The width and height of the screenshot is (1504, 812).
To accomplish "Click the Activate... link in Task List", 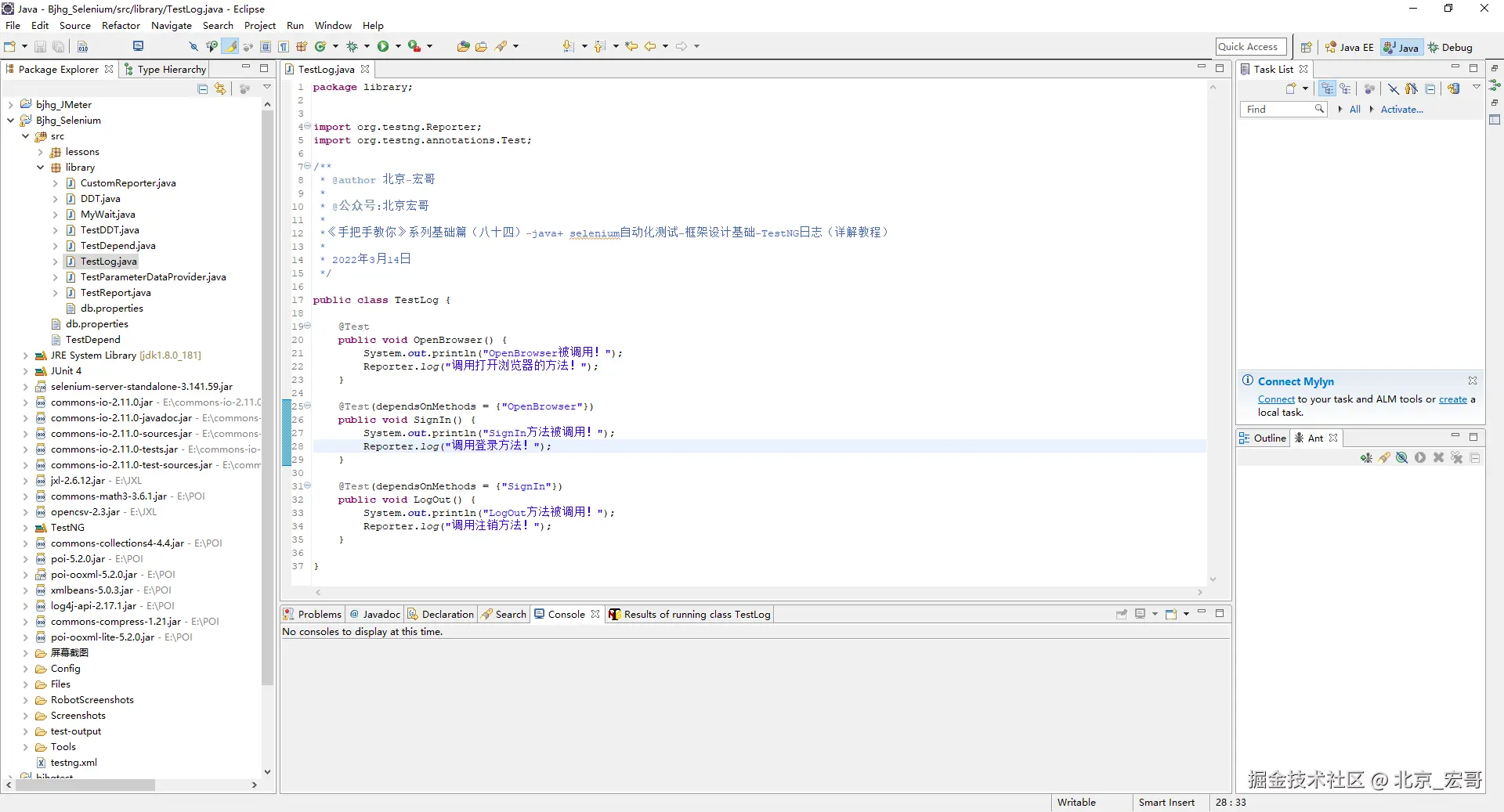I will (1401, 110).
